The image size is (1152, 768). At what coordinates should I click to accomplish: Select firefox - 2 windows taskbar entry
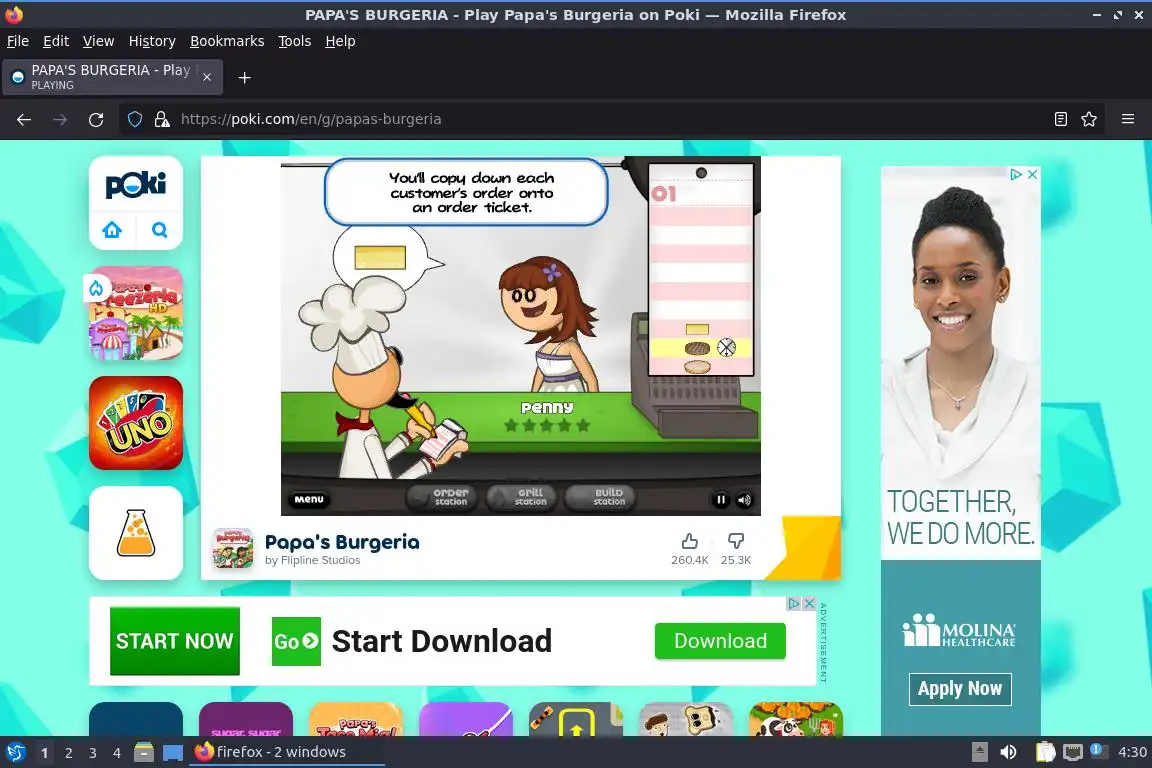(287, 752)
